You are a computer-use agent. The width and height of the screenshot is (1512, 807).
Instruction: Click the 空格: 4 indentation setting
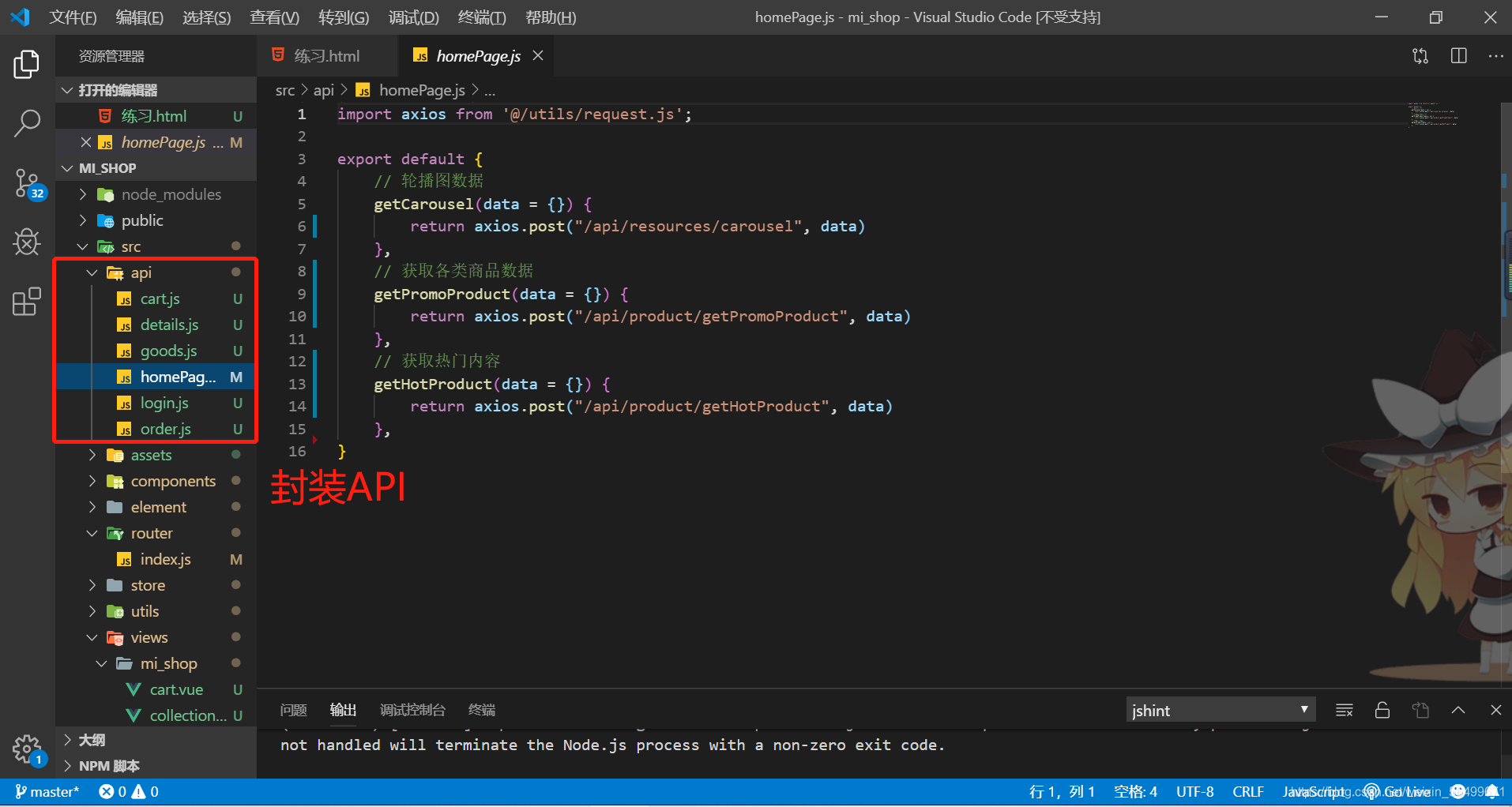[x=1135, y=791]
